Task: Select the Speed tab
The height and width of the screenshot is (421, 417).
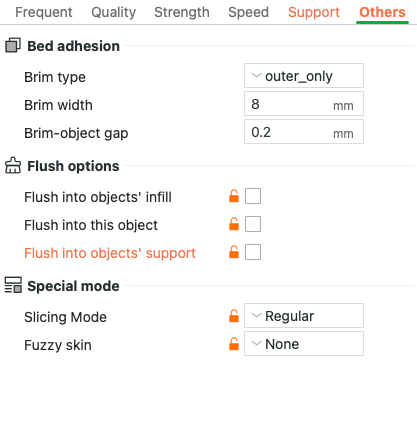Action: coord(248,12)
